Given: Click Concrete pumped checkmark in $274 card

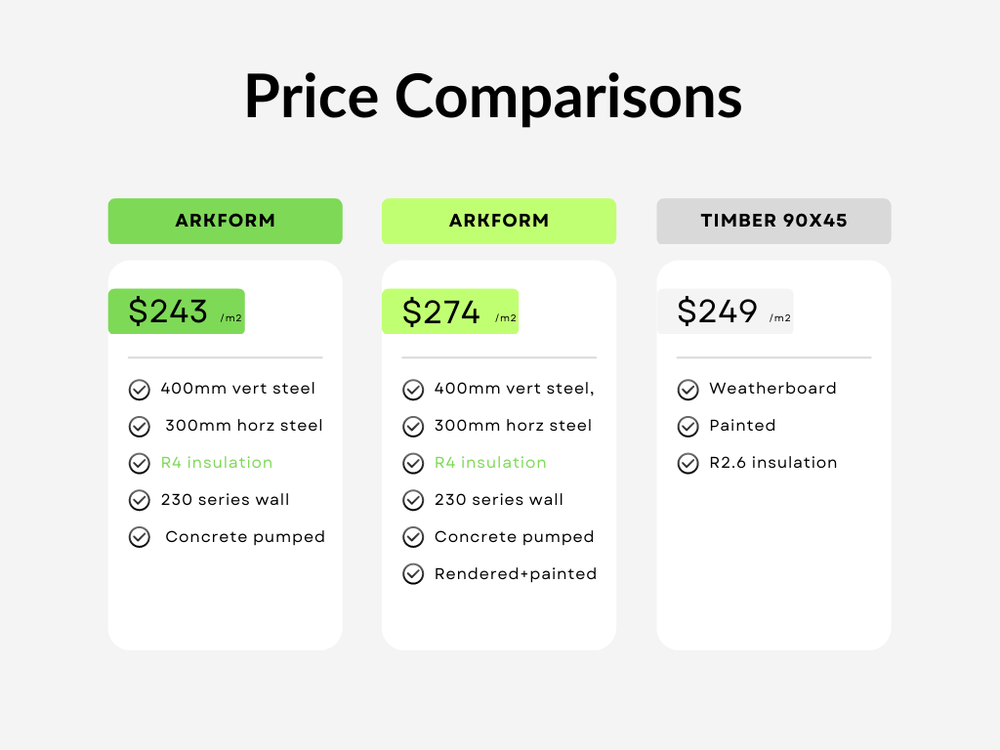Looking at the screenshot, I should point(413,537).
